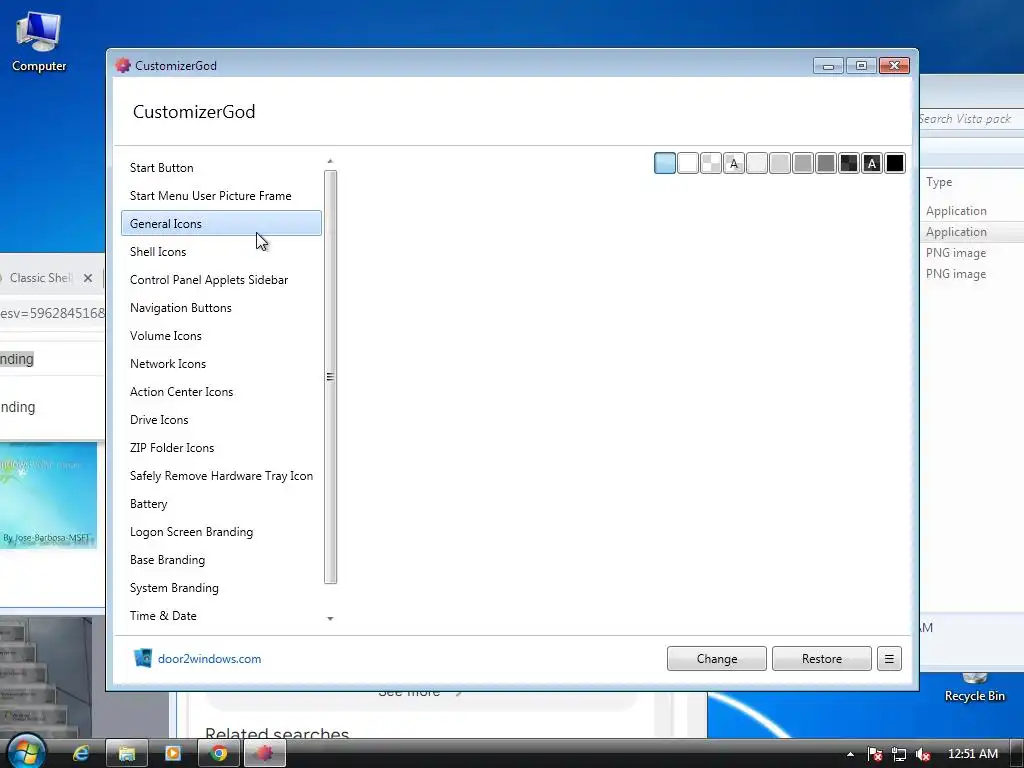Switch to Chrome from the taskbar
Viewport: 1024px width, 768px height.
pos(219,754)
